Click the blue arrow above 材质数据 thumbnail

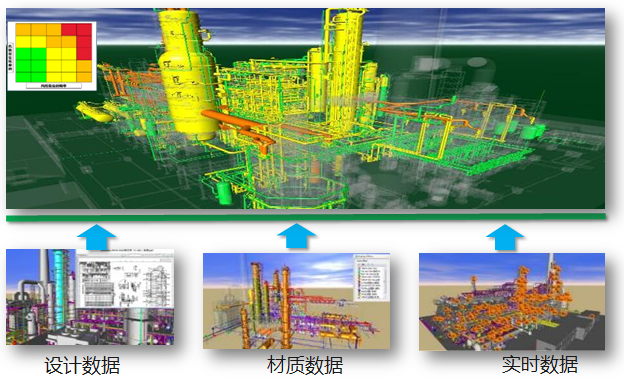296,236
